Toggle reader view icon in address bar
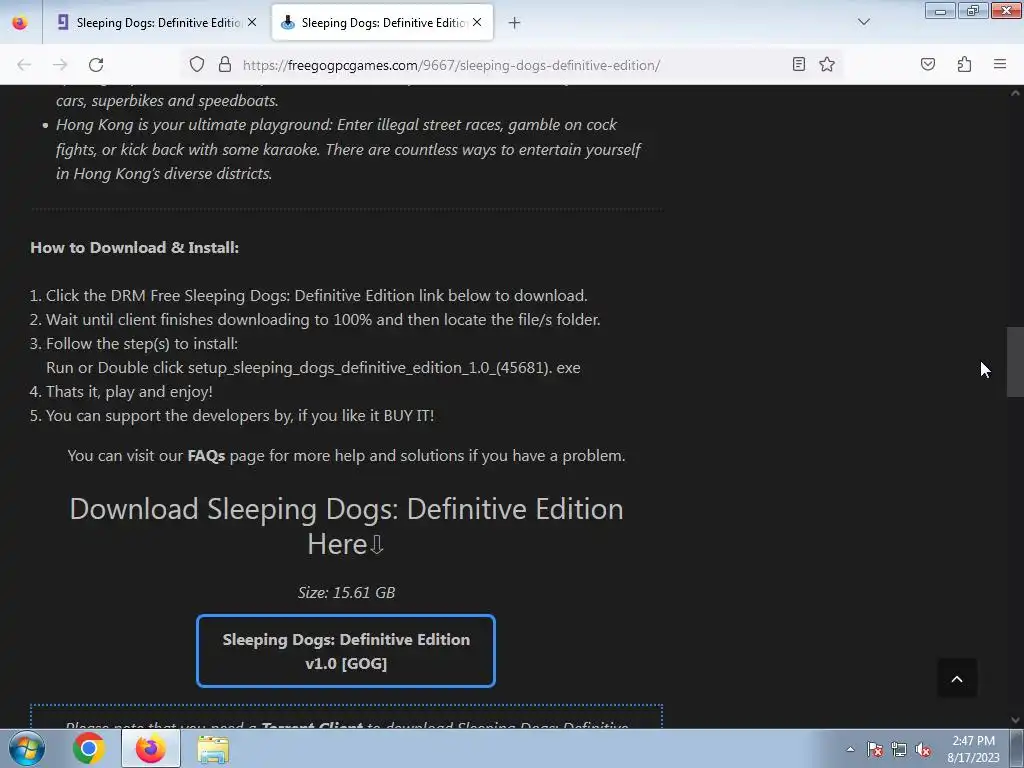 click(x=799, y=64)
